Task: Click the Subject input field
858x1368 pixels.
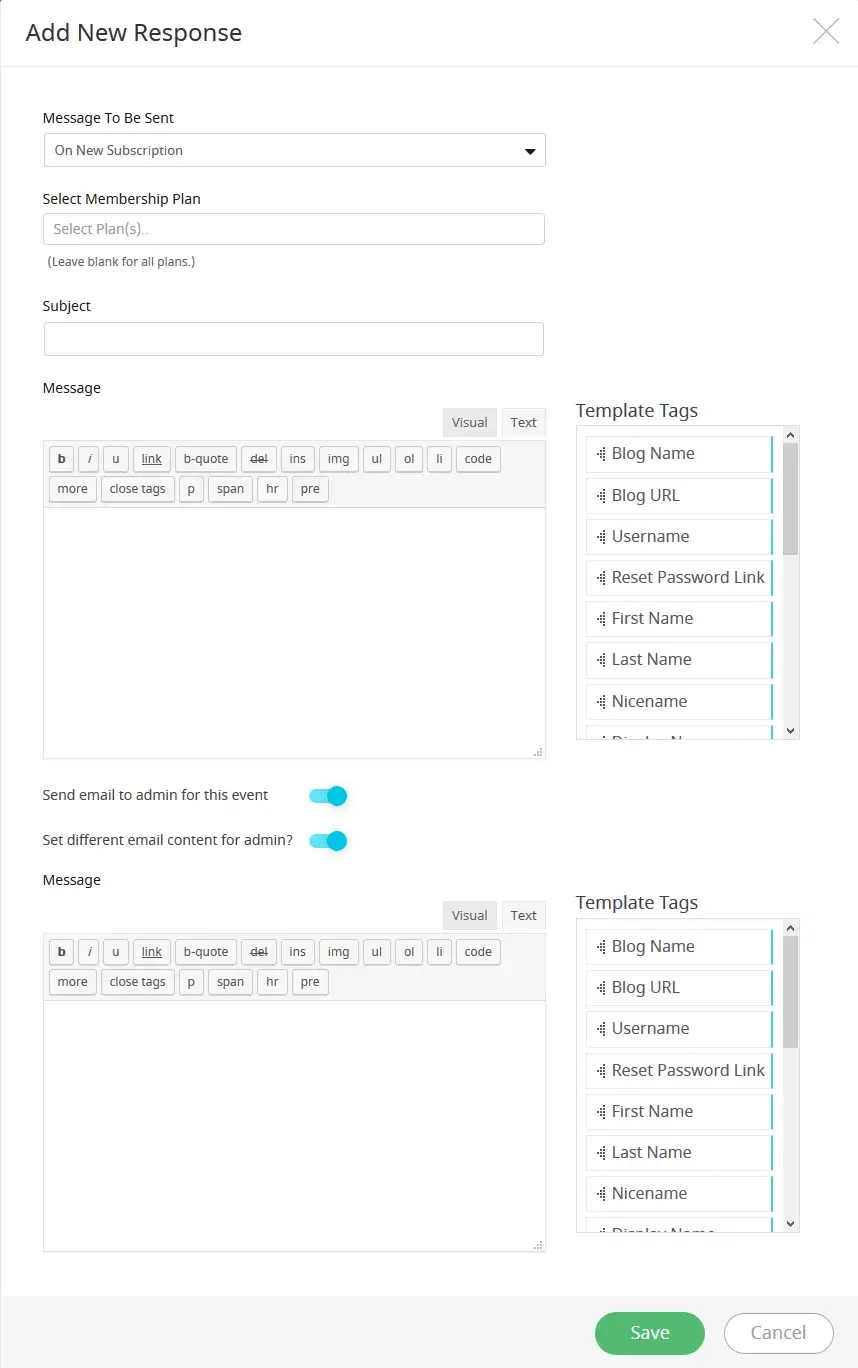Action: (294, 339)
